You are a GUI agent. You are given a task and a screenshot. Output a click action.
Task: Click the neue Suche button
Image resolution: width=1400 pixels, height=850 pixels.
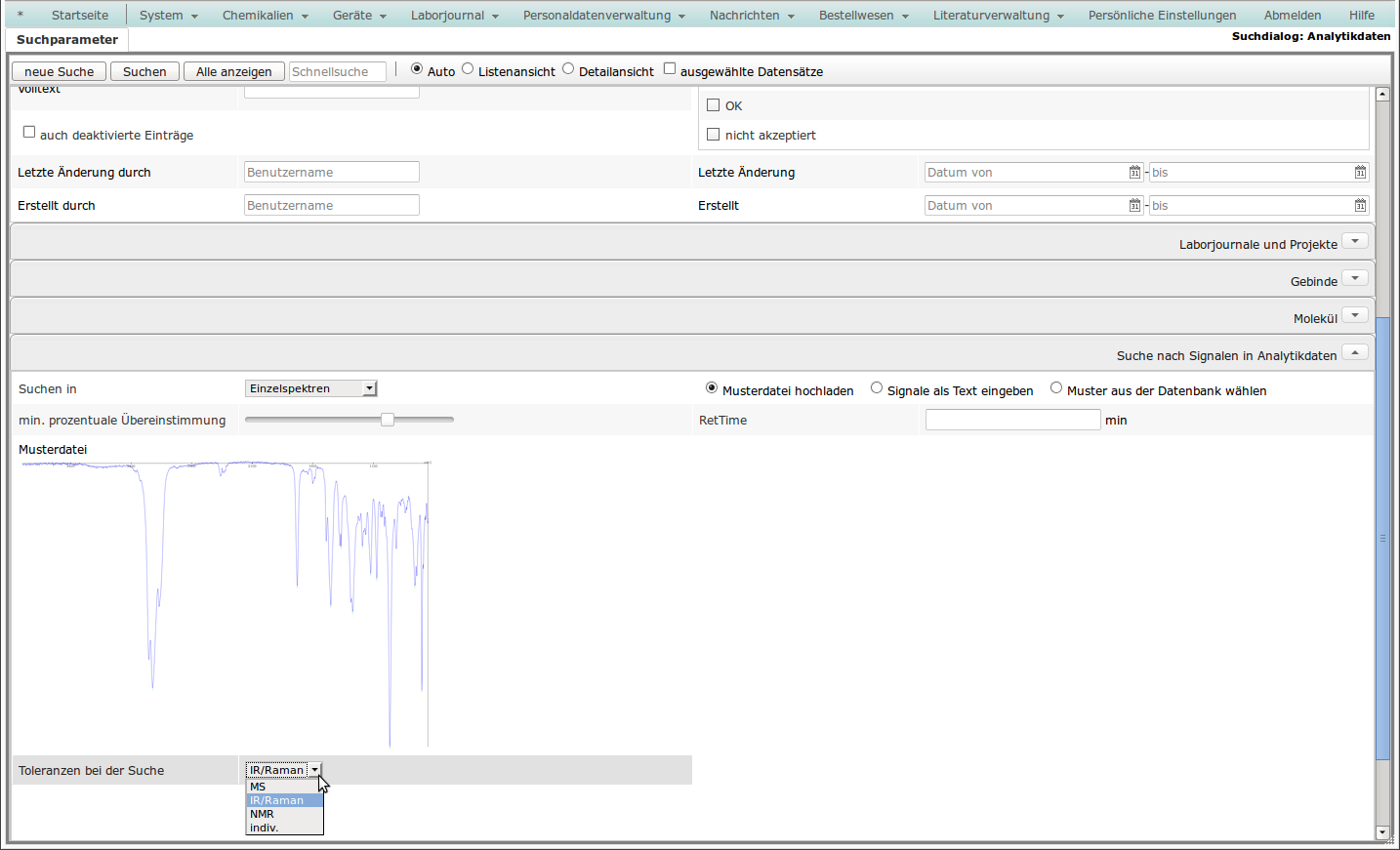(x=59, y=72)
